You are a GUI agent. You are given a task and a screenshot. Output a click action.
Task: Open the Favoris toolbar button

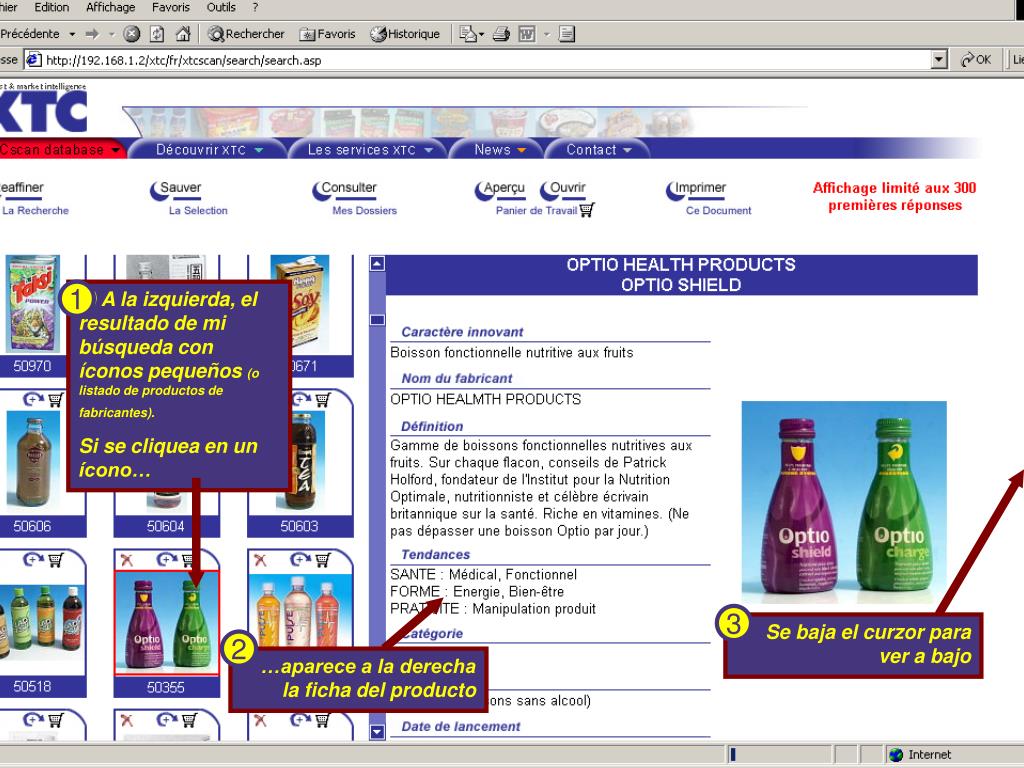pyautogui.click(x=327, y=34)
